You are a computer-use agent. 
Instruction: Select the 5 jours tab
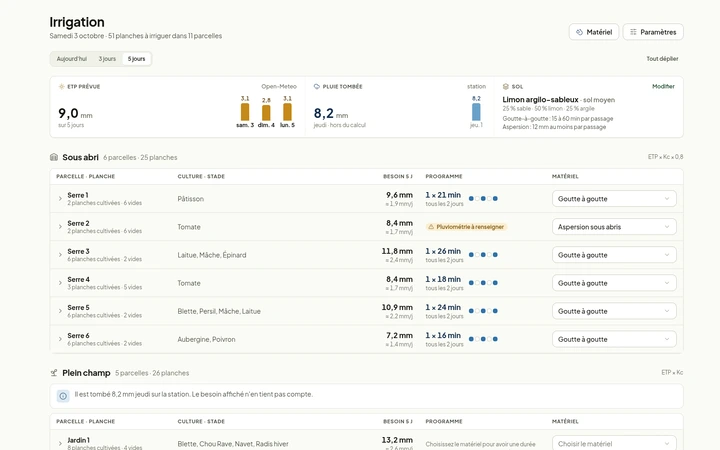click(136, 59)
